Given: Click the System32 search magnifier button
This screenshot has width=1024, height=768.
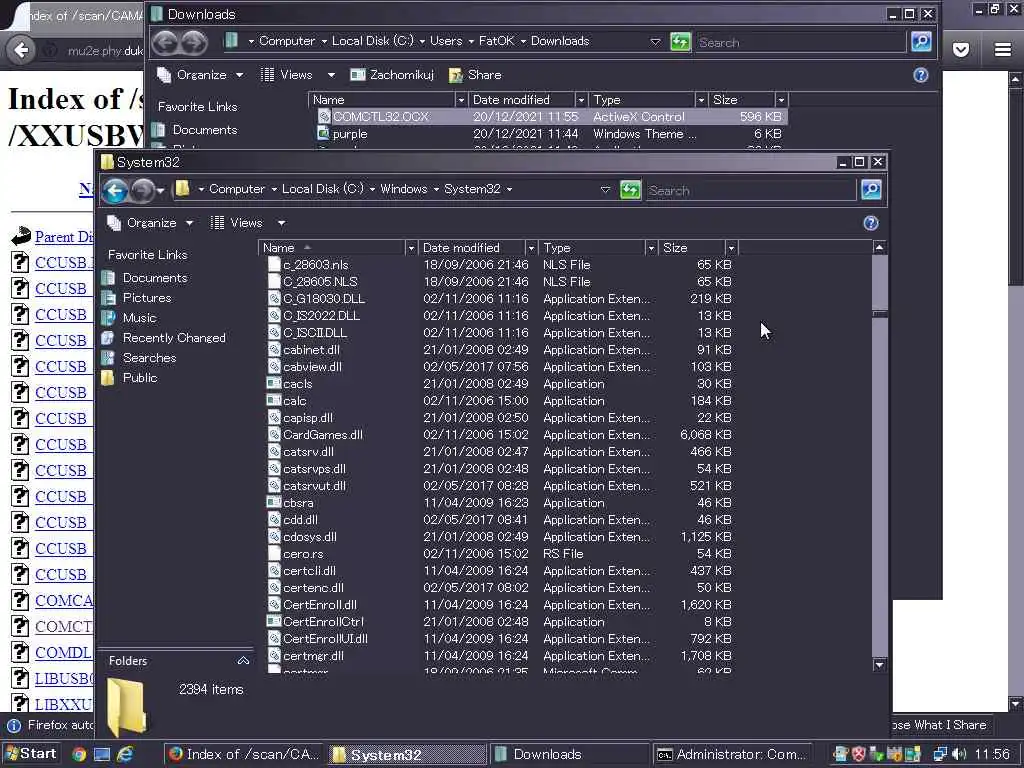Looking at the screenshot, I should [871, 190].
